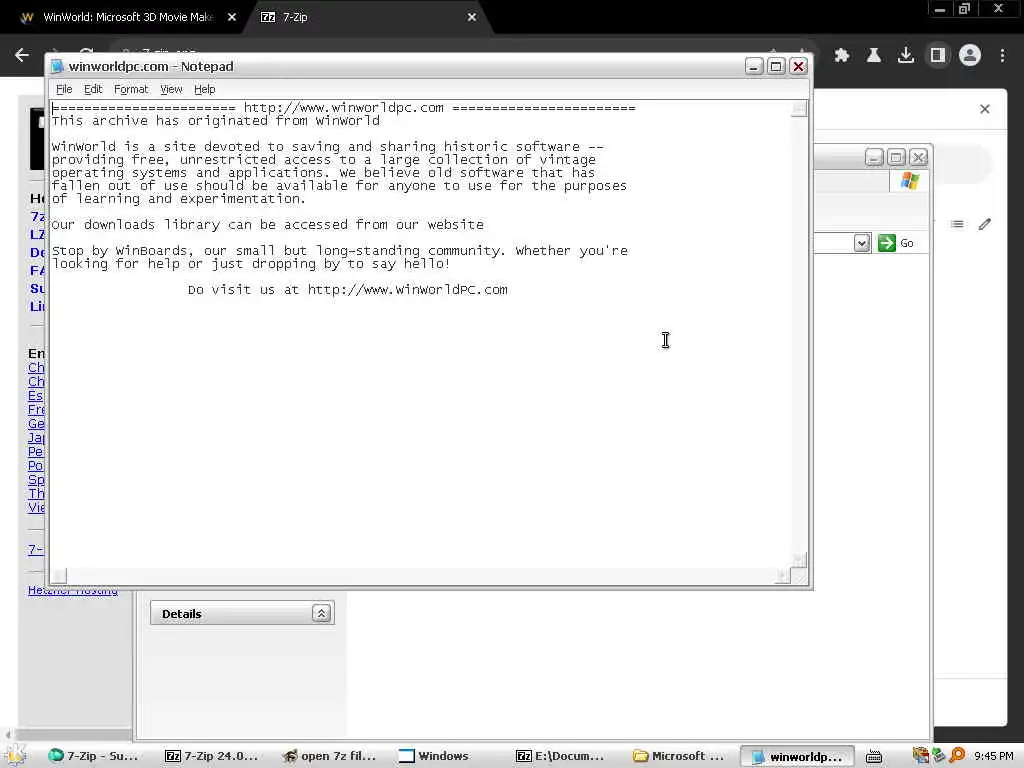Open the 'E:\Docum...' taskbar button
The image size is (1024, 768).
[x=559, y=756]
